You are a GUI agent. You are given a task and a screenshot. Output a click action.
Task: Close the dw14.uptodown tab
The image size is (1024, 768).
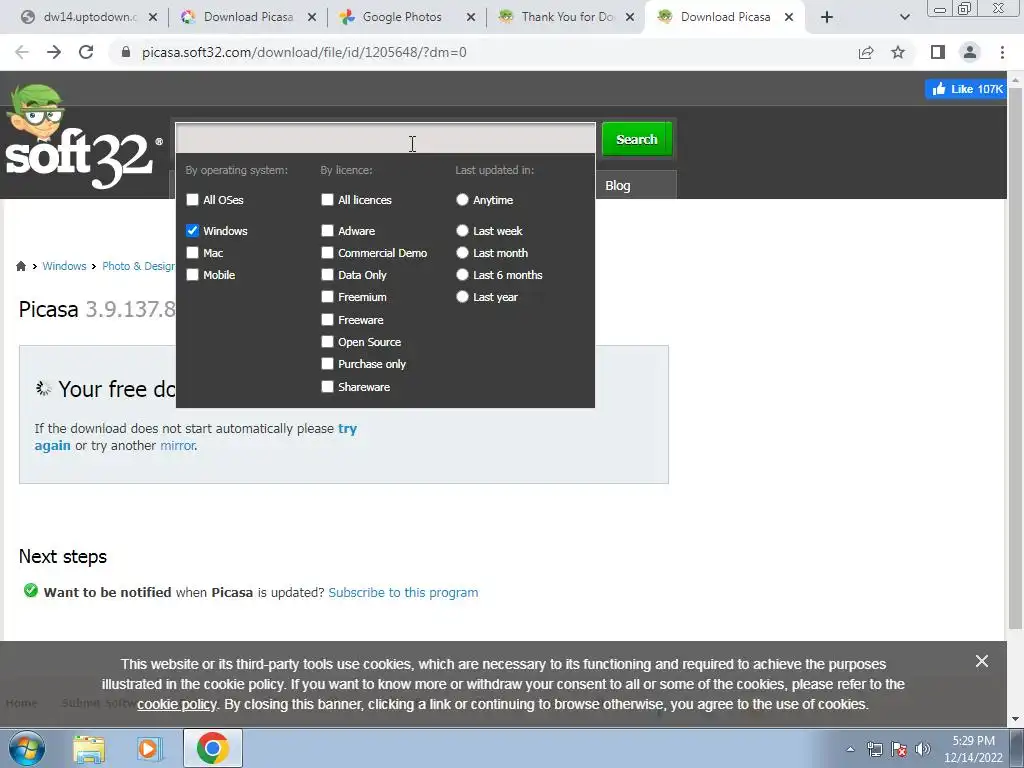pos(153,17)
